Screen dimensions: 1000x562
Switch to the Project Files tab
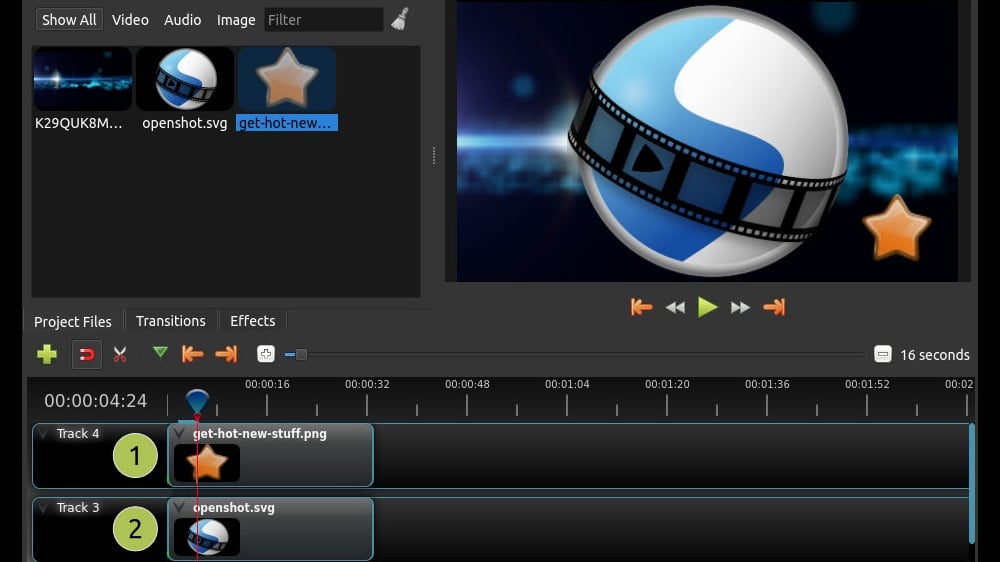[73, 322]
